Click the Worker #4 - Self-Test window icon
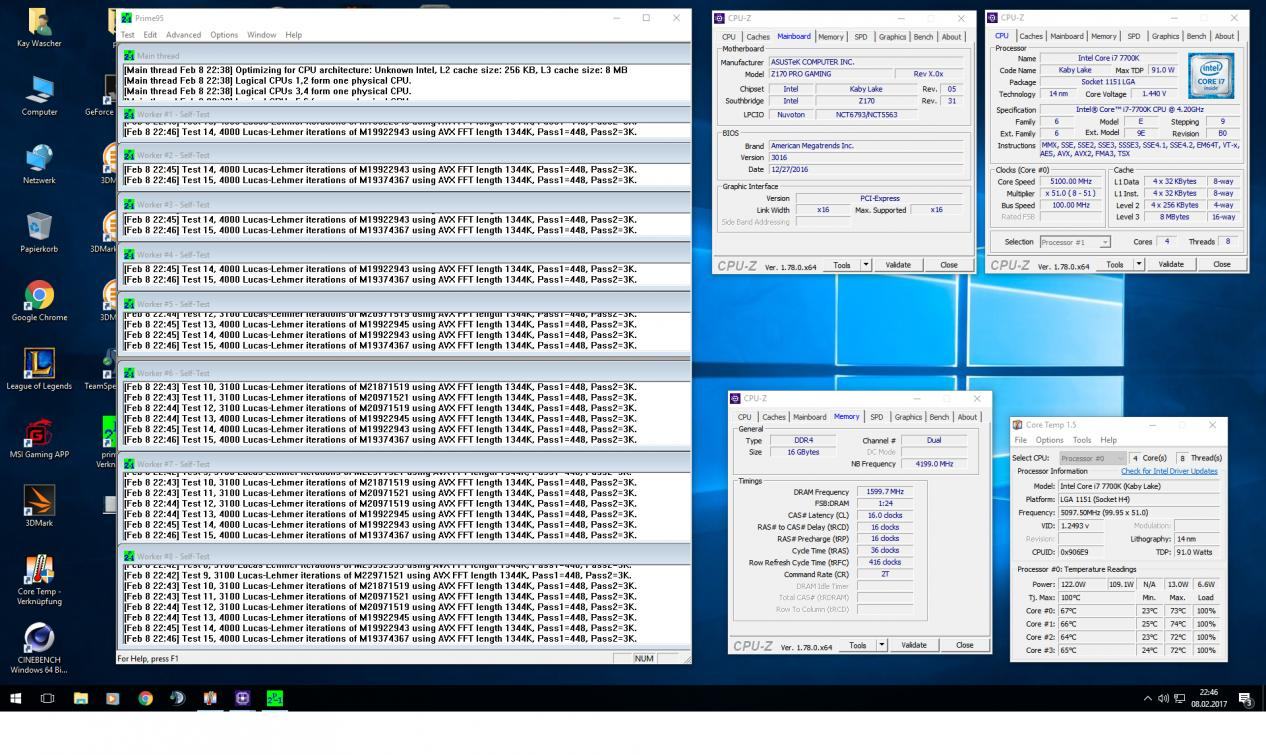The width and height of the screenshot is (1266, 755). [129, 254]
